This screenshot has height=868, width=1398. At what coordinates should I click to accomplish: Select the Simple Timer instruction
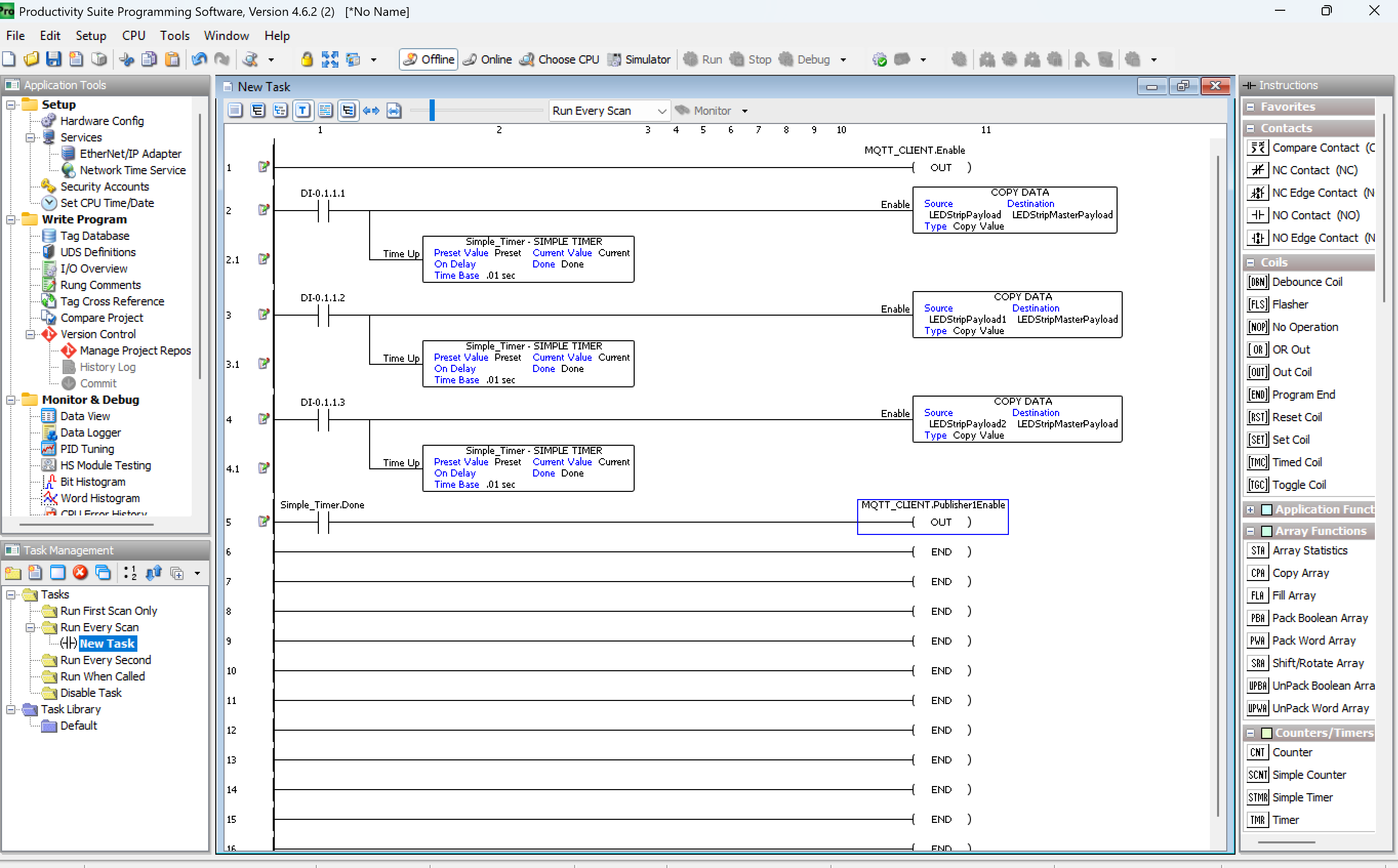(x=1290, y=797)
